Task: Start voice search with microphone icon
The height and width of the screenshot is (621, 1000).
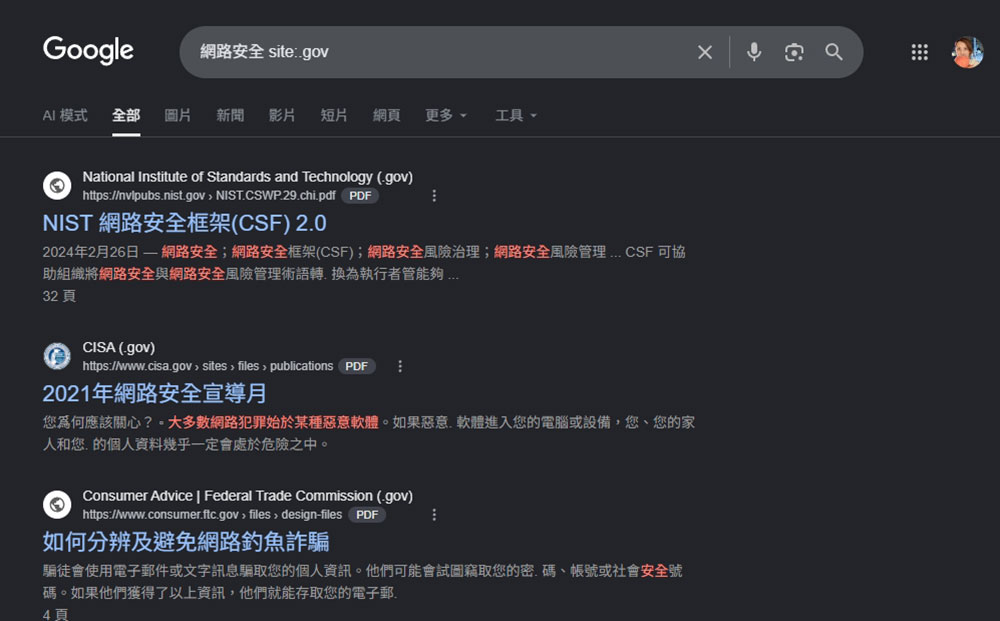Action: [x=754, y=52]
